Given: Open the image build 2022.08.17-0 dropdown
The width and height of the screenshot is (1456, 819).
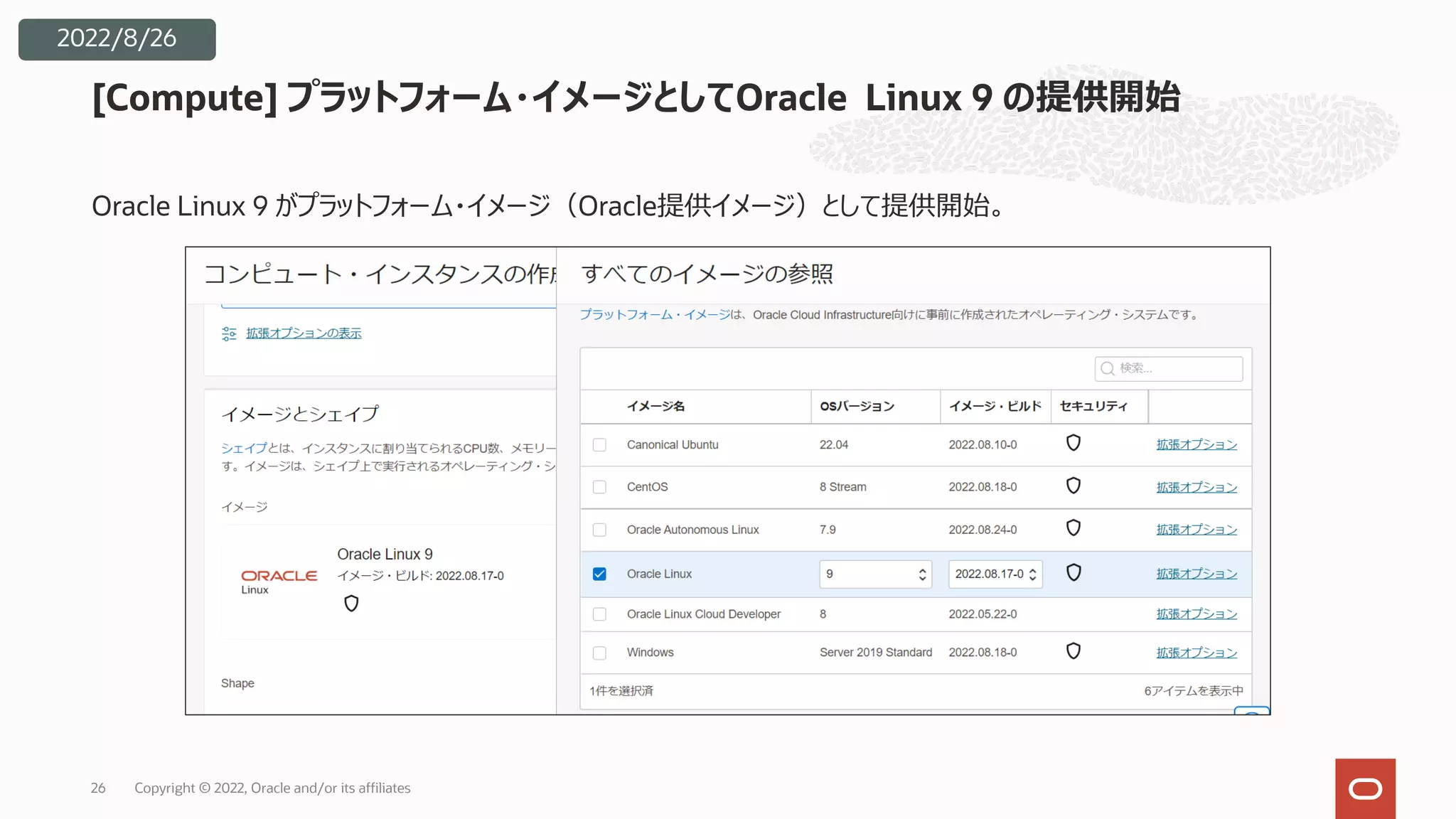Looking at the screenshot, I should [x=995, y=574].
